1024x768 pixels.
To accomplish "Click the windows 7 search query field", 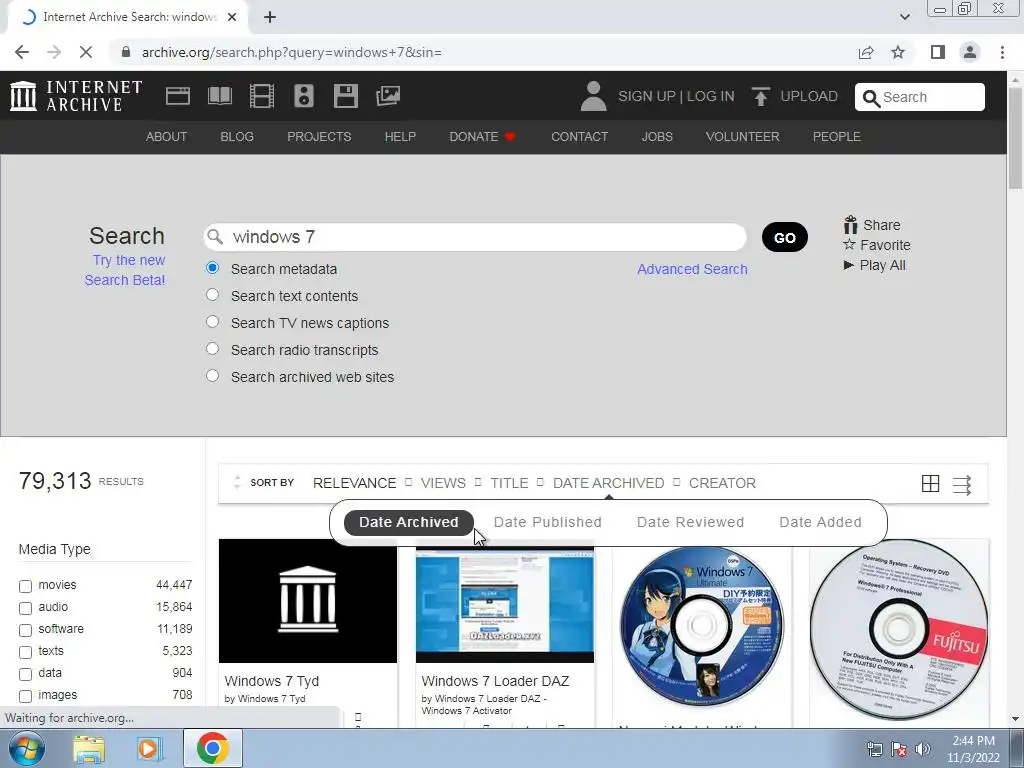I will 475,237.
